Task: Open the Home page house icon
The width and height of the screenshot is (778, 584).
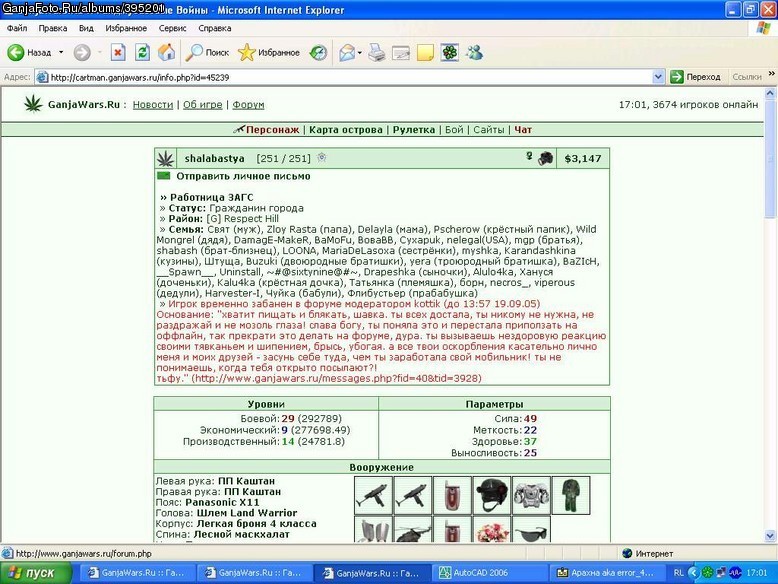Action: pyautogui.click(x=166, y=52)
